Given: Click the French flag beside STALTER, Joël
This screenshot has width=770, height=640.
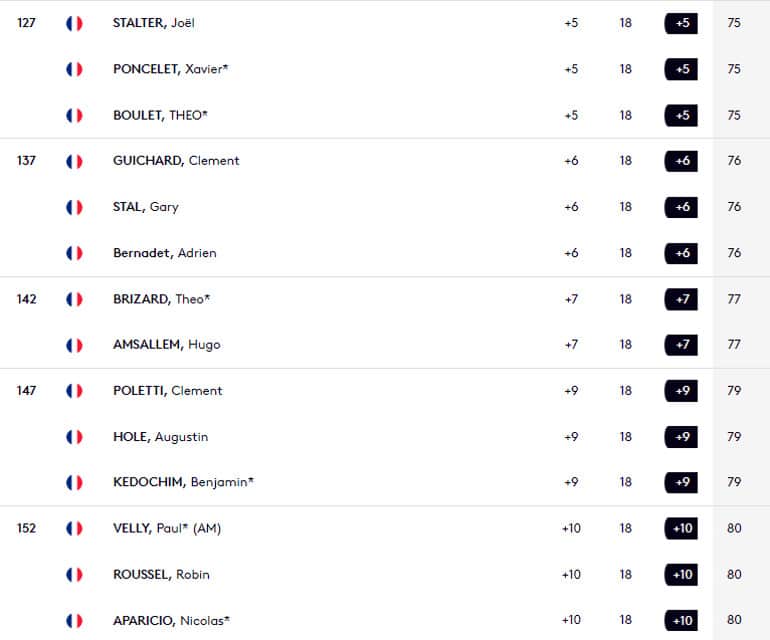Looking at the screenshot, I should [74, 23].
